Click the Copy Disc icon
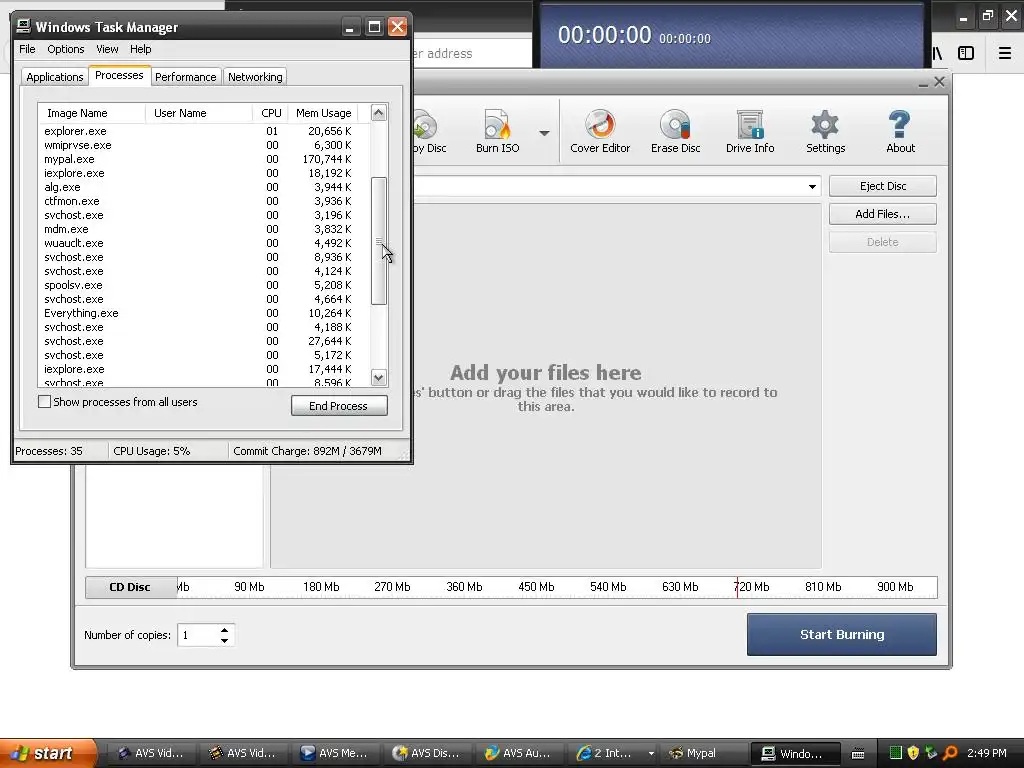 (430, 132)
